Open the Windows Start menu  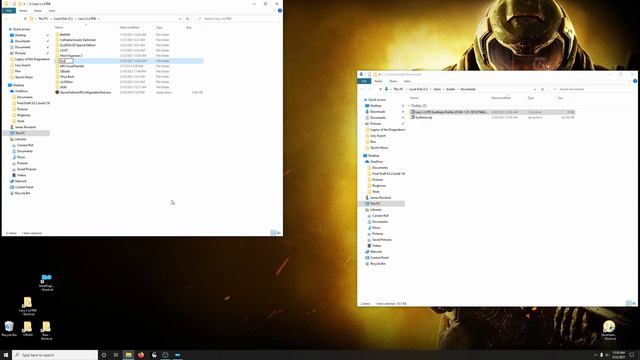(6, 355)
